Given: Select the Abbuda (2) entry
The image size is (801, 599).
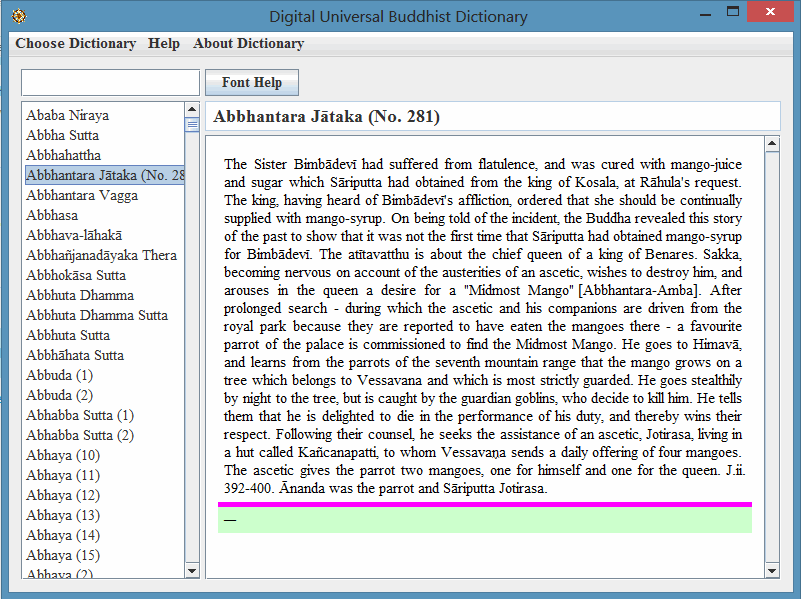Looking at the screenshot, I should [x=59, y=395].
